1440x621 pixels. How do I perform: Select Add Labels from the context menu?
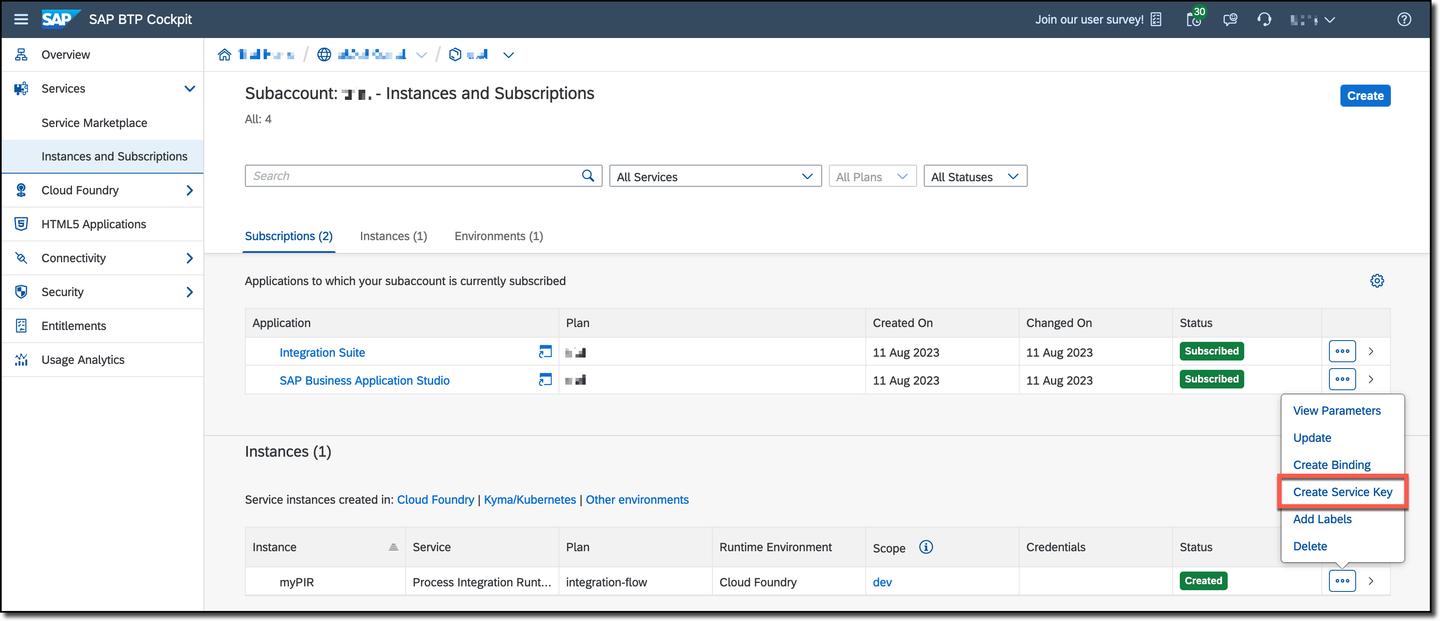(1322, 519)
